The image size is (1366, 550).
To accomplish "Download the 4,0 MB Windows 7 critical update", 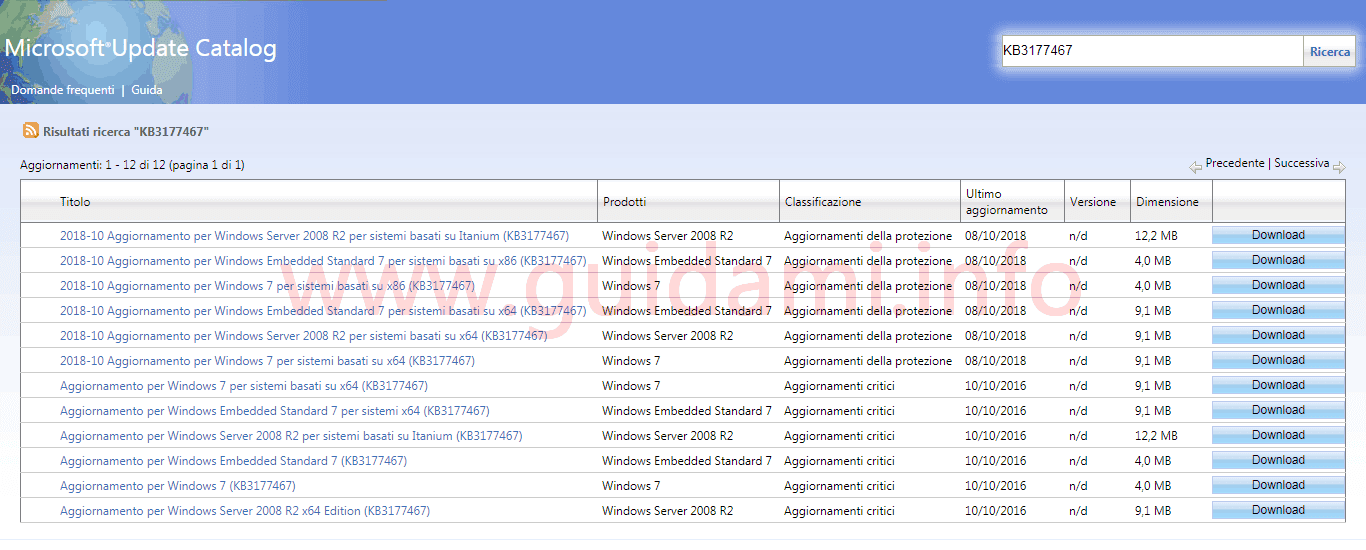I will click(x=1278, y=485).
